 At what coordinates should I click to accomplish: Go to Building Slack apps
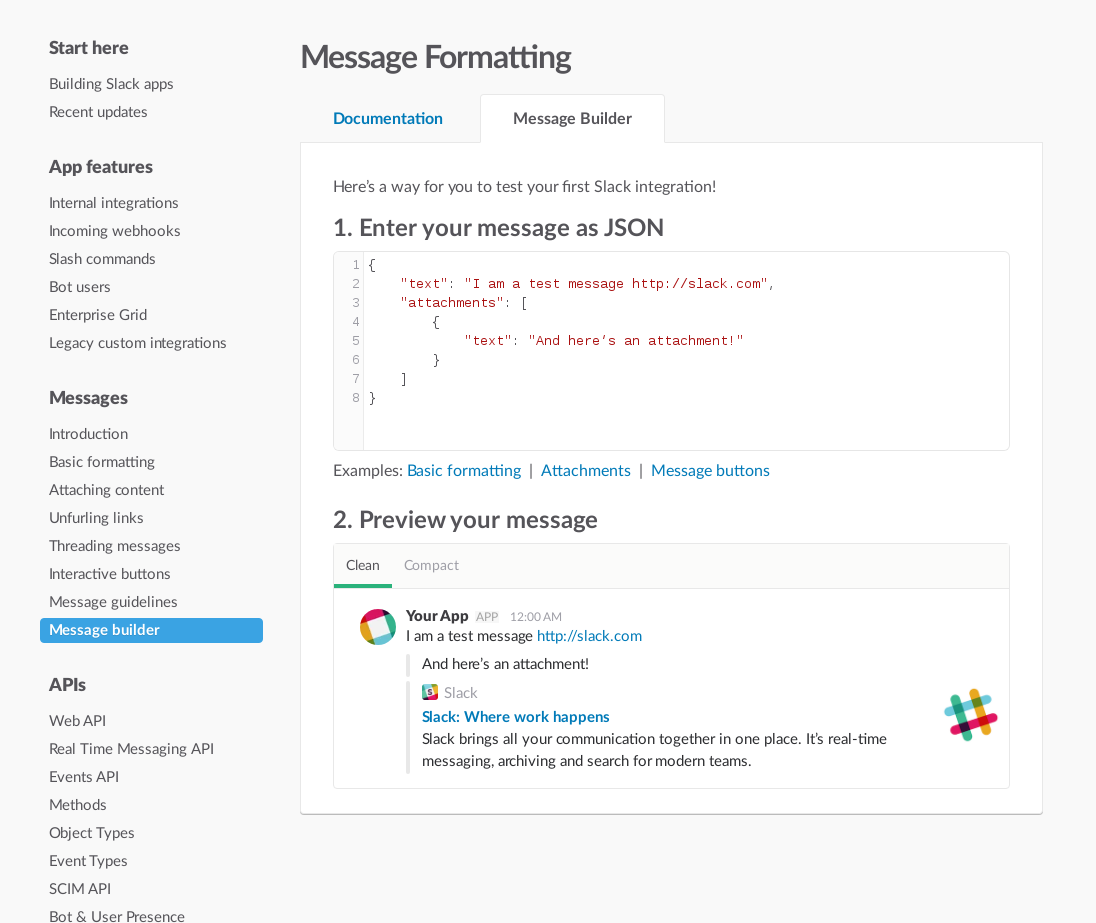pos(111,84)
